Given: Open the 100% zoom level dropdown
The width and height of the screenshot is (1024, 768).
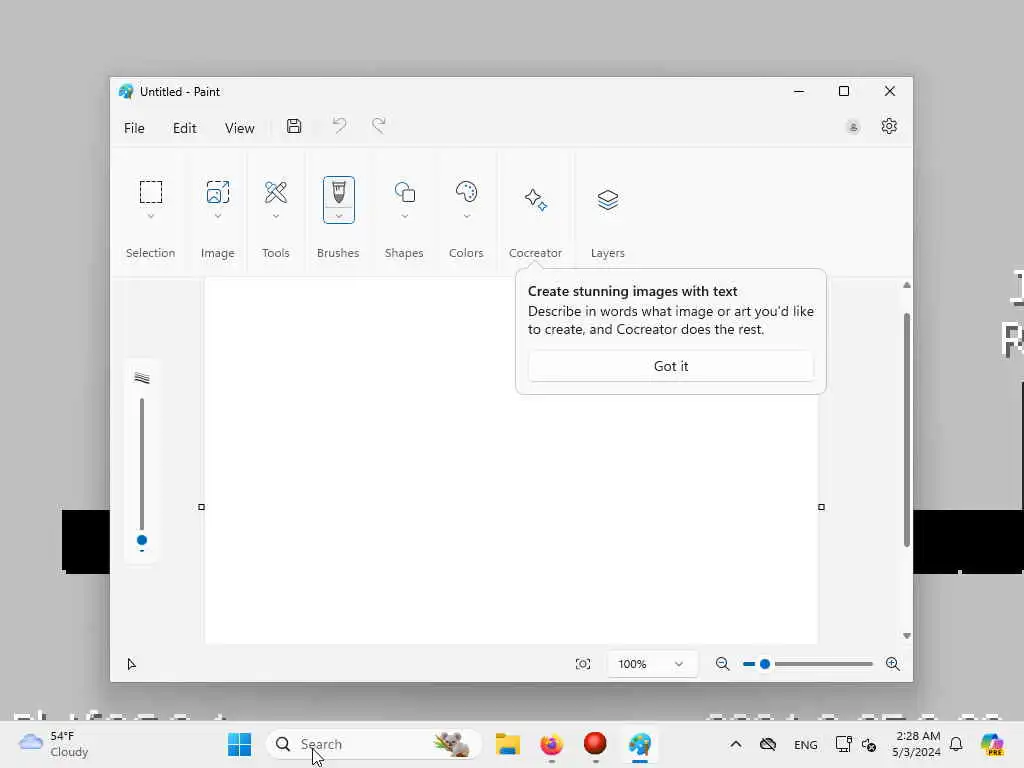Looking at the screenshot, I should [651, 664].
